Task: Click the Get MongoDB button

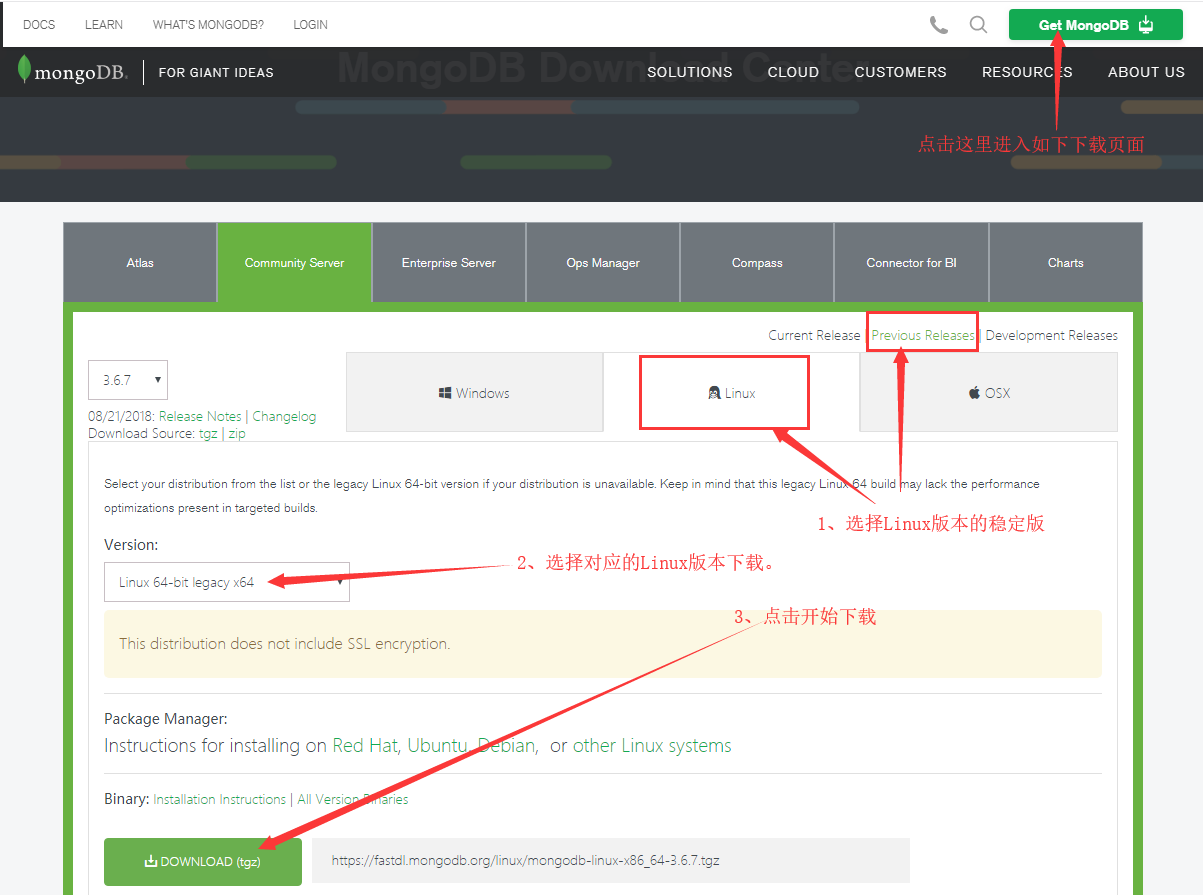Action: coord(1095,25)
